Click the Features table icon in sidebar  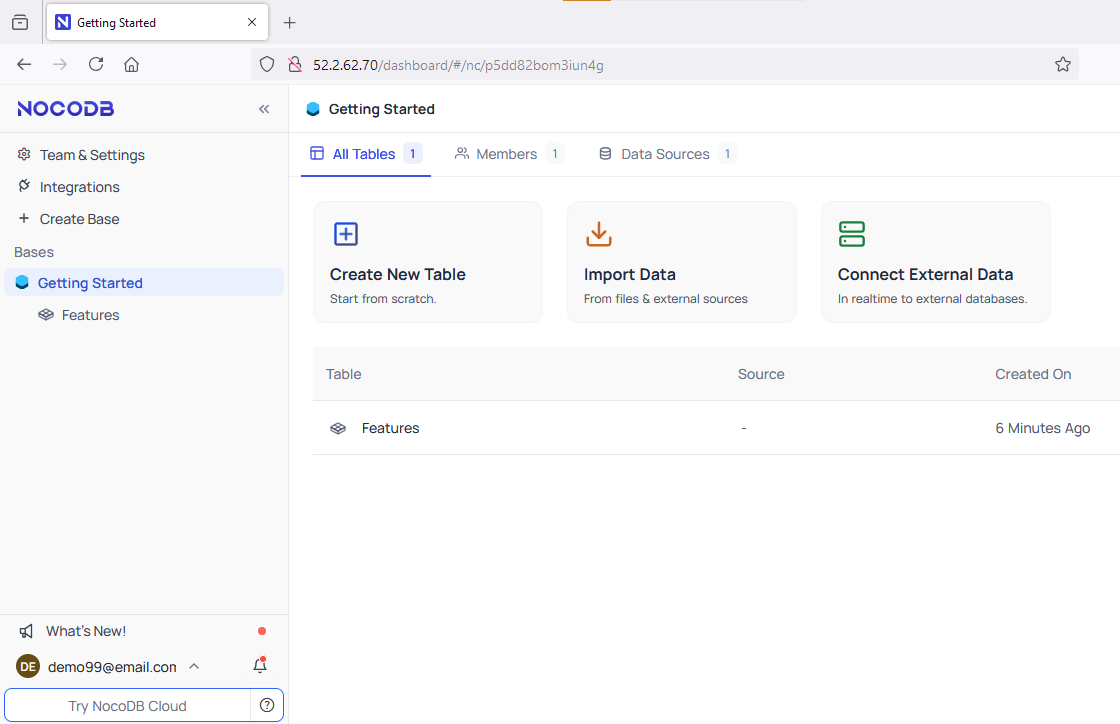pos(46,315)
